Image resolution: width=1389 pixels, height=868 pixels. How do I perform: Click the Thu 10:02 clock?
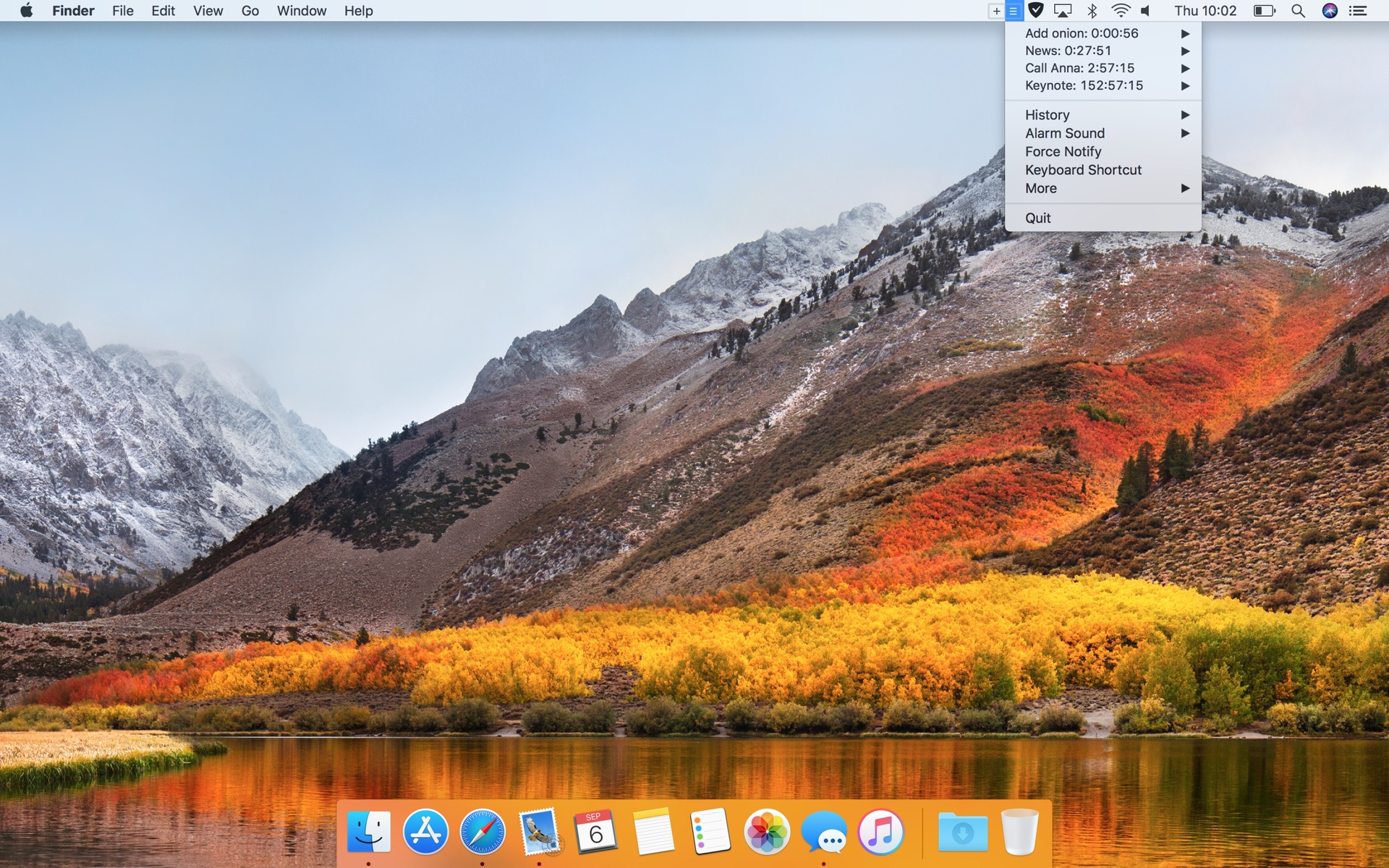(1205, 11)
